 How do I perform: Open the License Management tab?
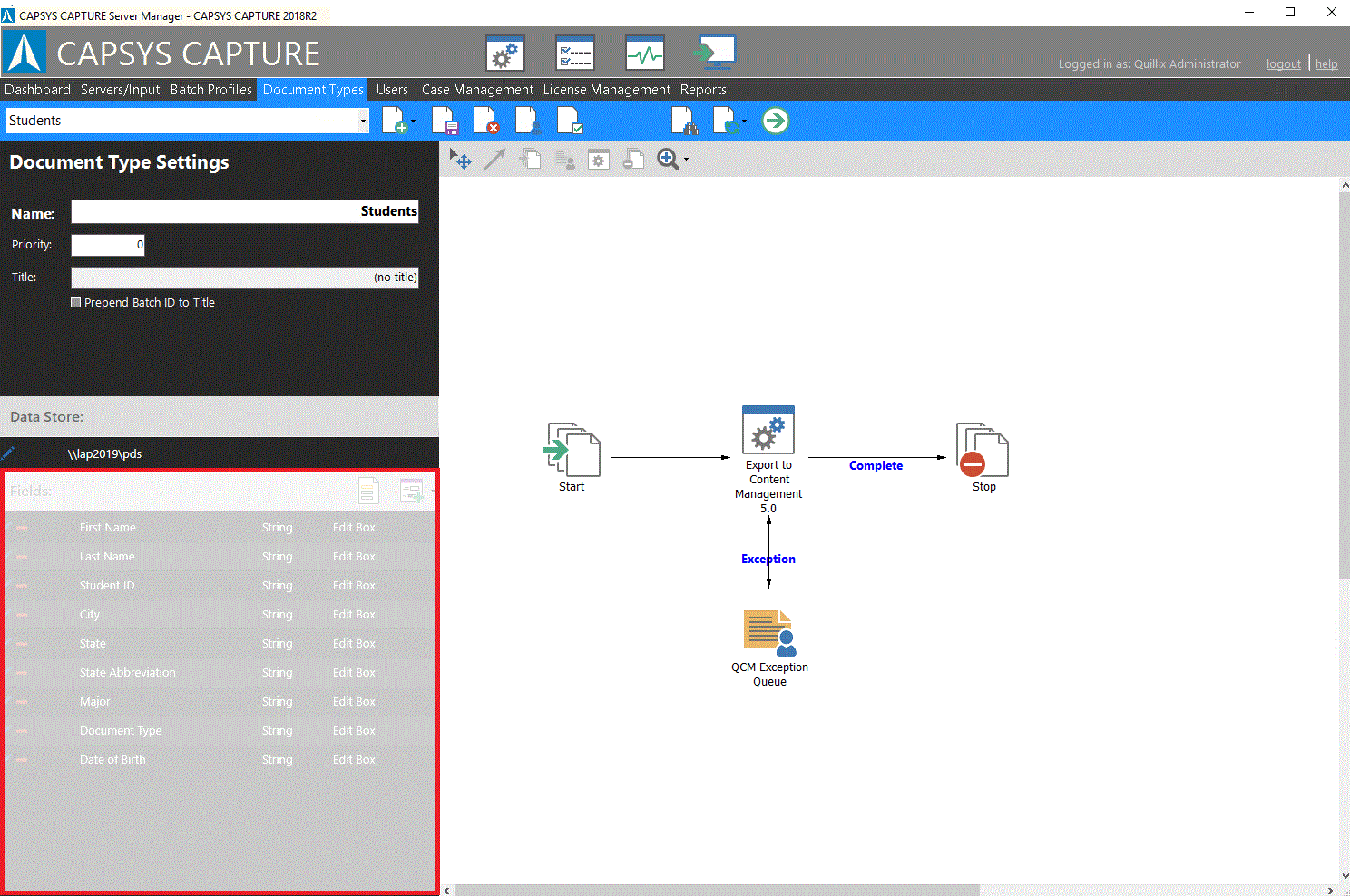pos(607,90)
